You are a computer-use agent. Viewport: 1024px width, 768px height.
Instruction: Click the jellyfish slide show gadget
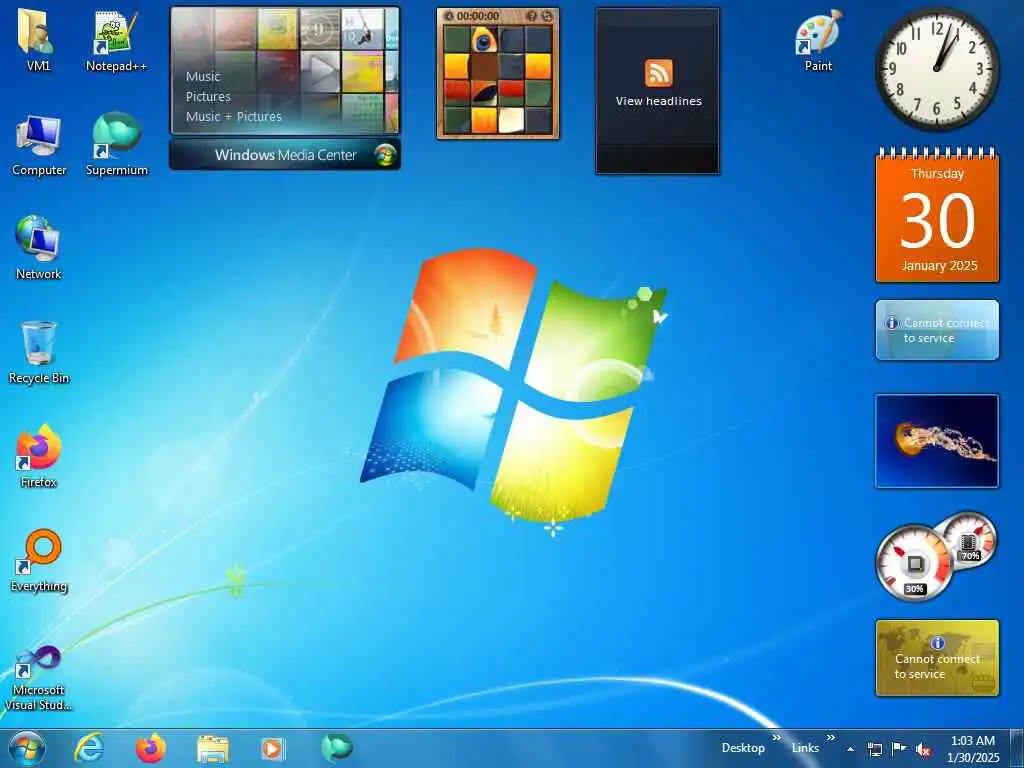[937, 441]
